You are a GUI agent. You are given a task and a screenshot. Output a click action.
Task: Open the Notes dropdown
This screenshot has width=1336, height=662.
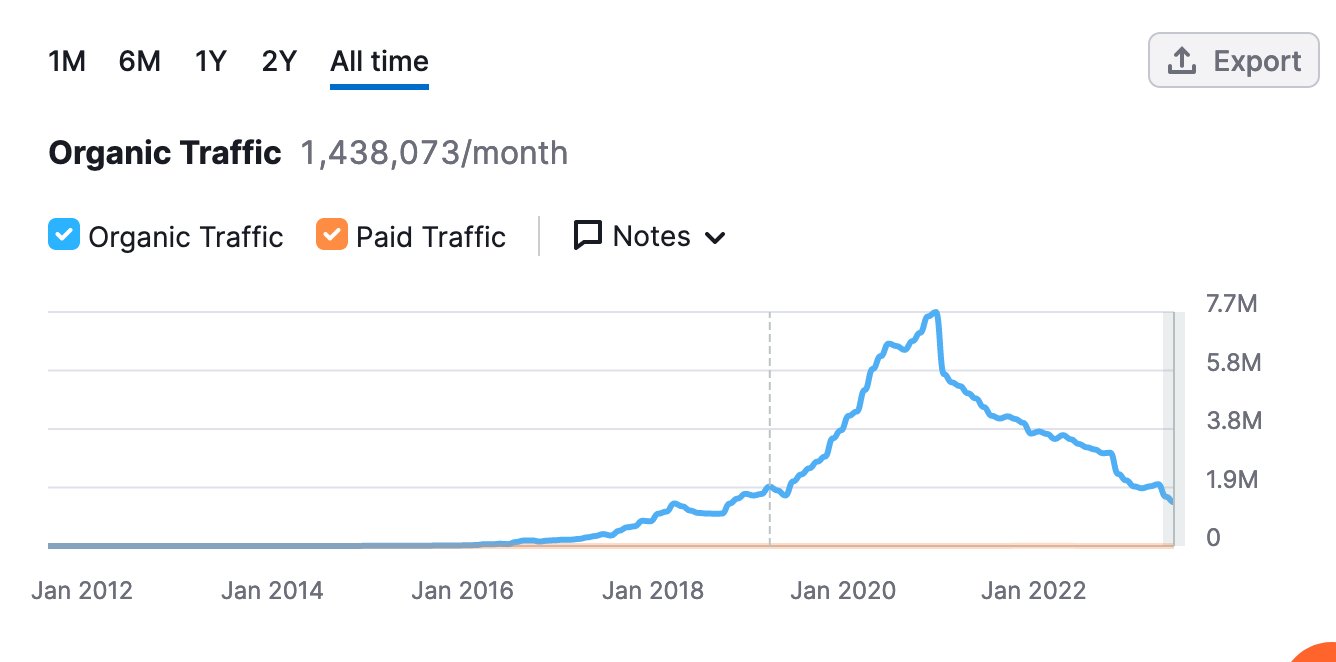649,236
